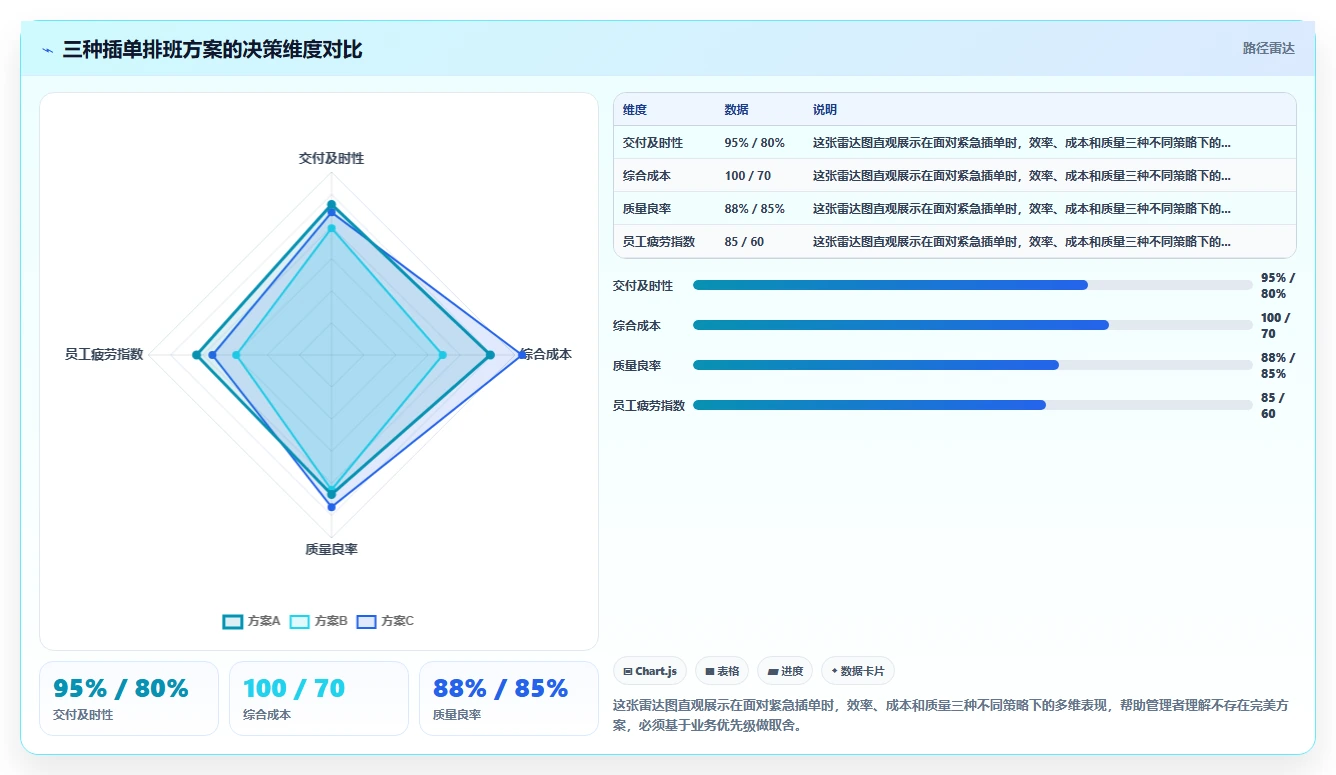The image size is (1336, 775).
Task: Click the Chart.js tag
Action: click(650, 671)
